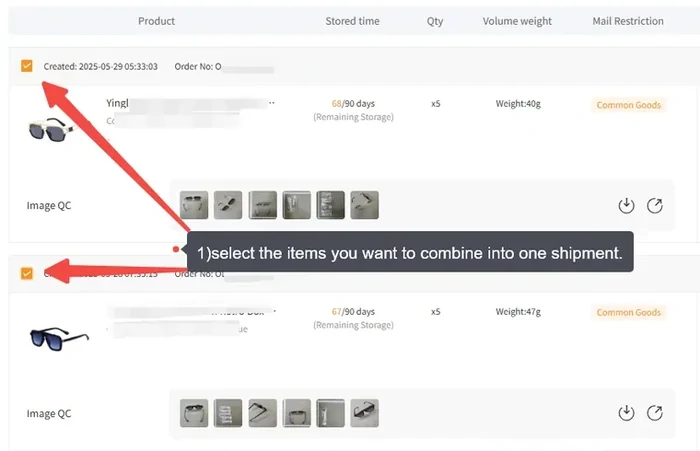Click x5 quantity of the 47g item
This screenshot has height=451, width=700.
click(436, 312)
